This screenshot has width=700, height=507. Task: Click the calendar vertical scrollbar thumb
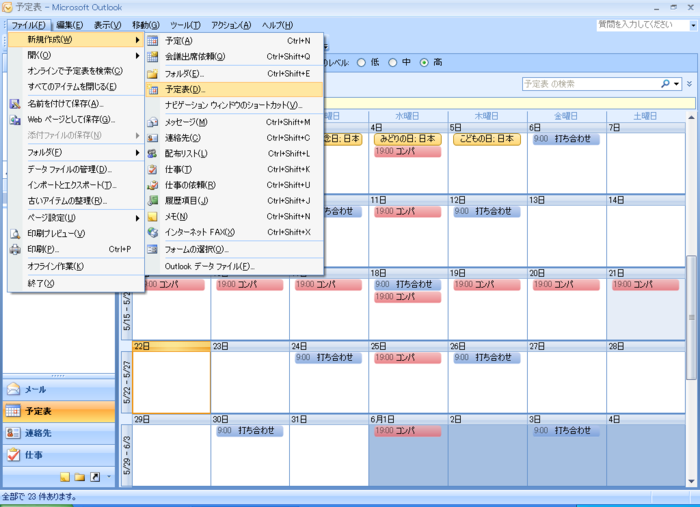tap(691, 317)
